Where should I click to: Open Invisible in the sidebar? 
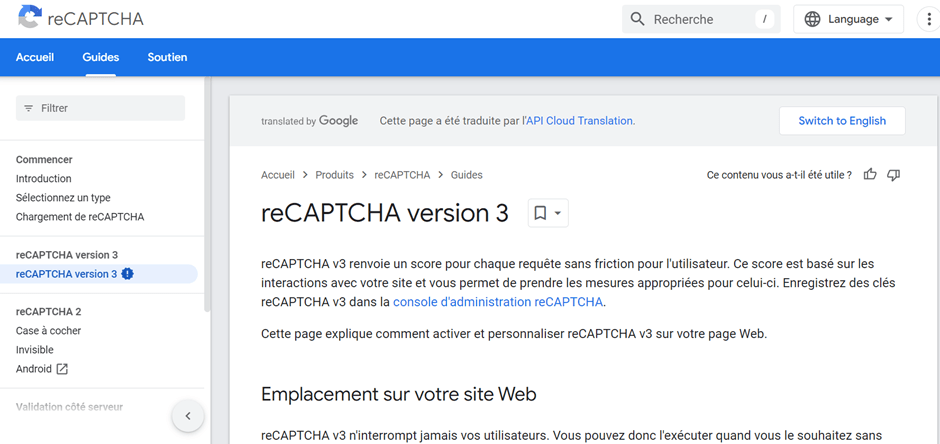click(34, 350)
